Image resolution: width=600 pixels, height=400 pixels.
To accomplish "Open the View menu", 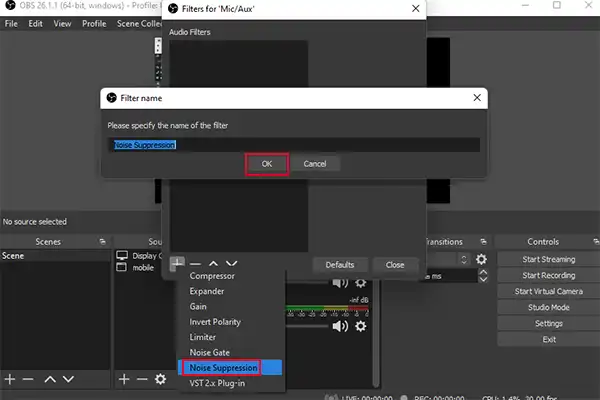I will click(62, 24).
